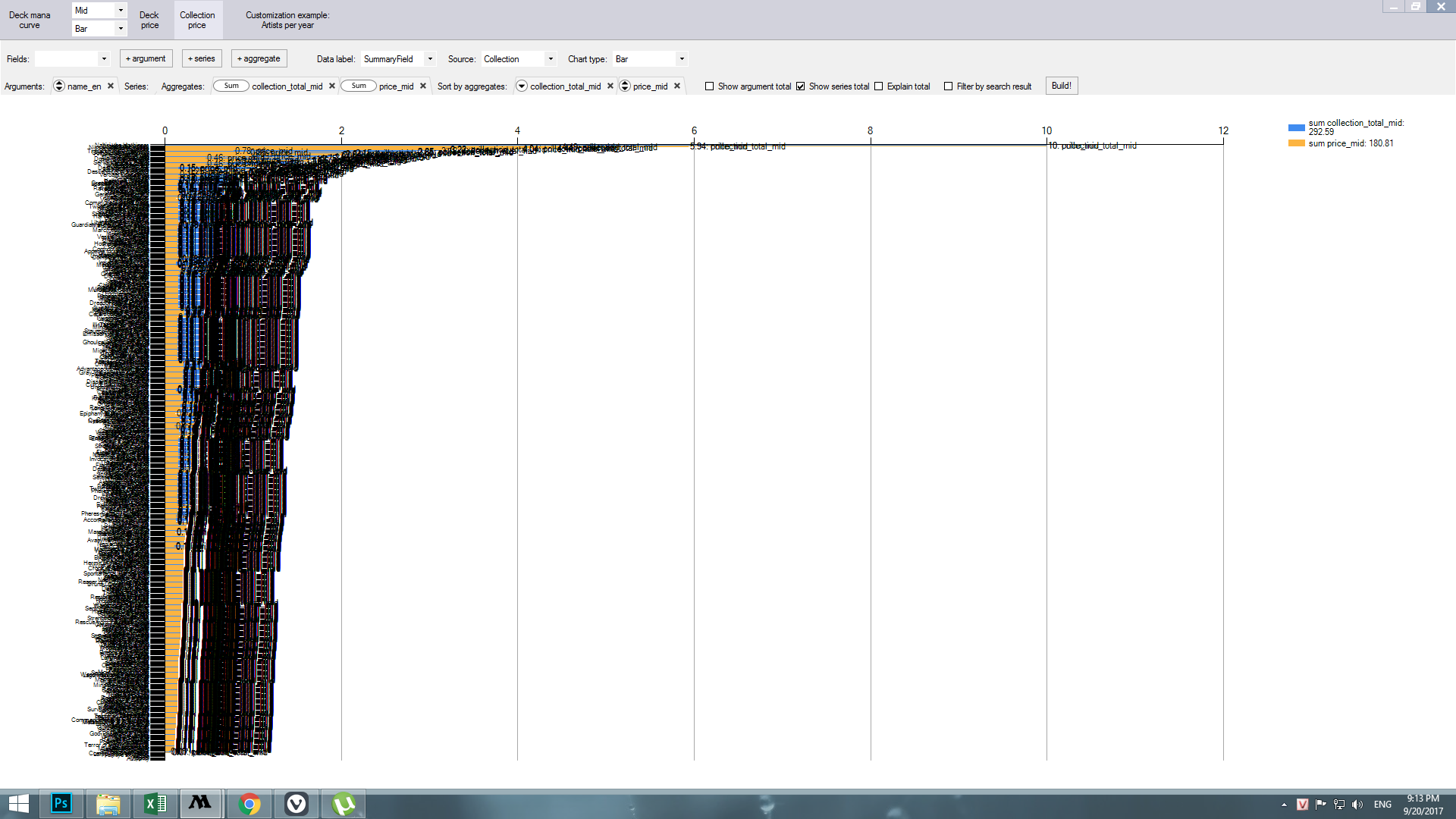The image size is (1456, 819).
Task: Uncheck Show series total checkbox
Action: coord(801,86)
